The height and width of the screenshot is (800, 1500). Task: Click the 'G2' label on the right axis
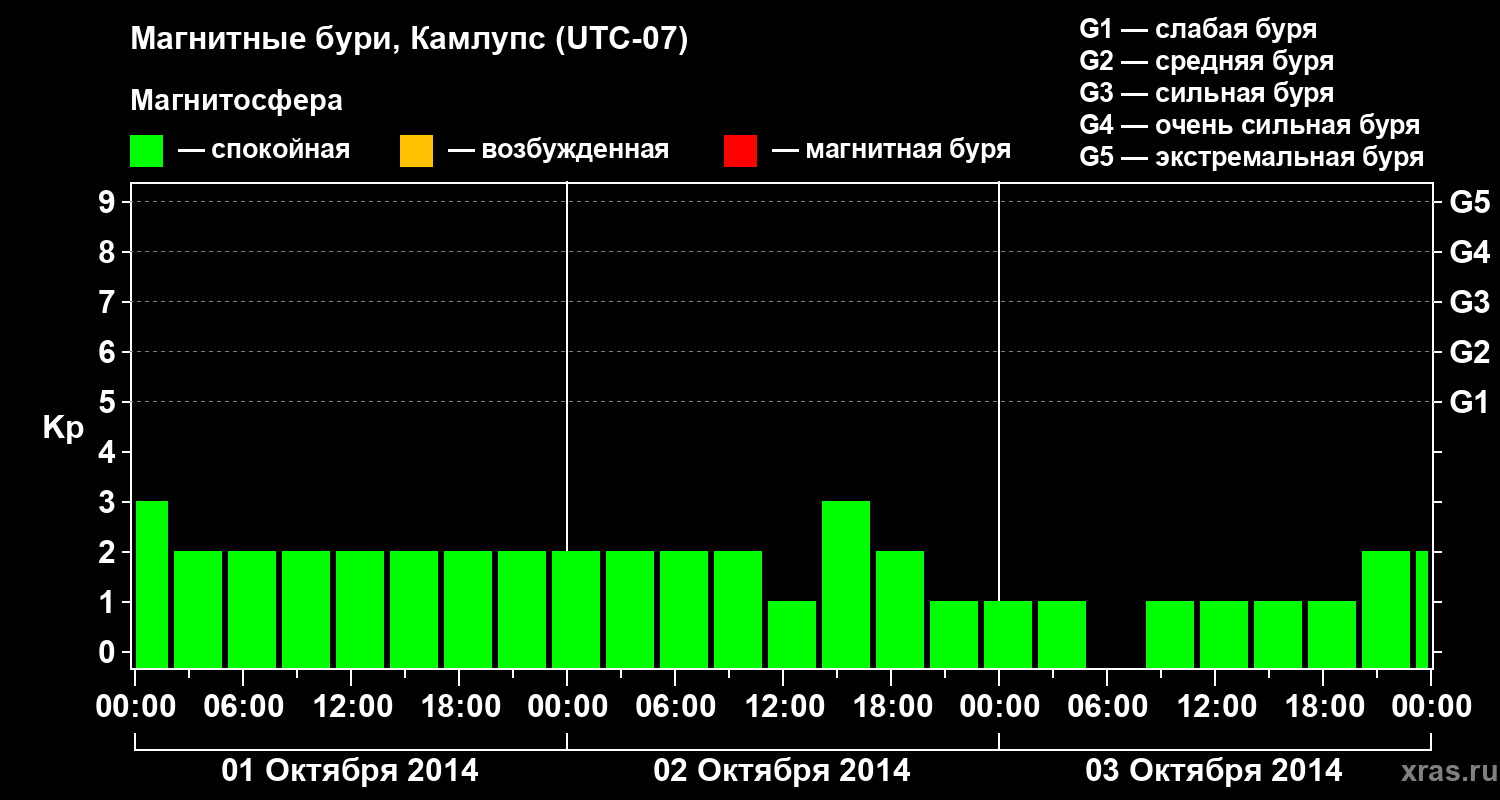coord(1469,352)
